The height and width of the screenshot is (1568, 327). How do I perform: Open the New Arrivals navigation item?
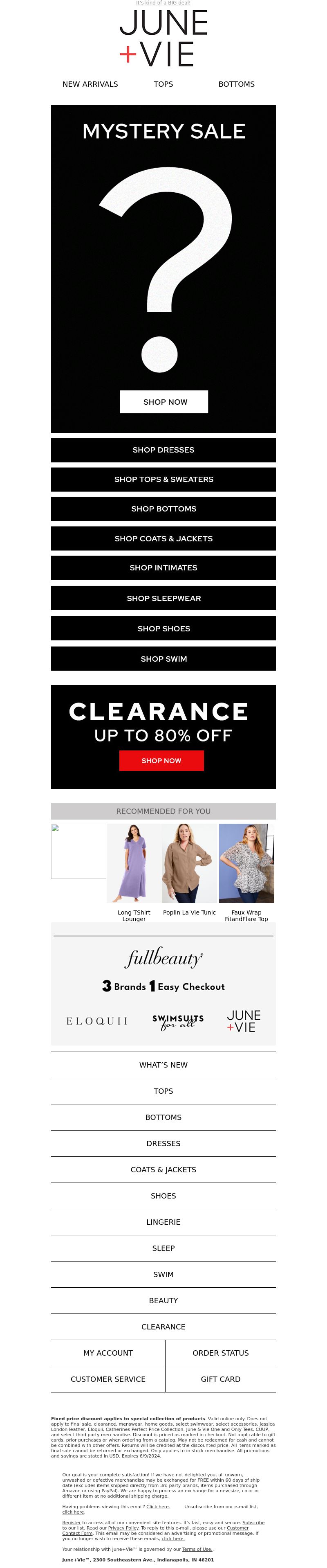click(x=90, y=84)
